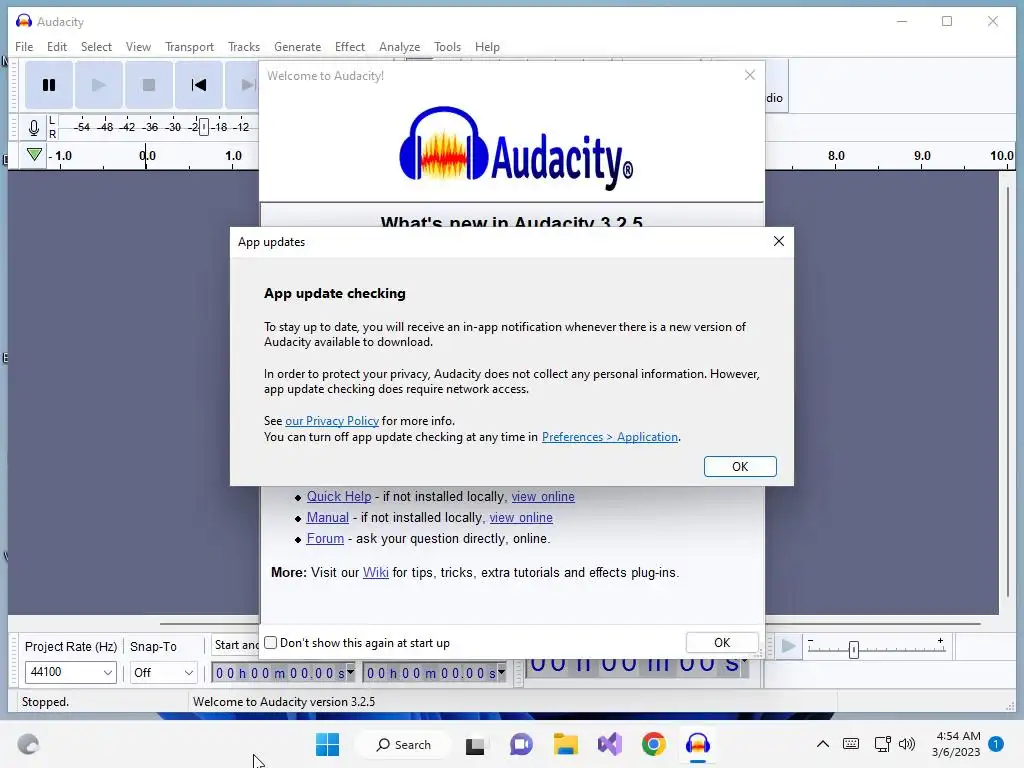Open the Effect menu

click(x=350, y=47)
